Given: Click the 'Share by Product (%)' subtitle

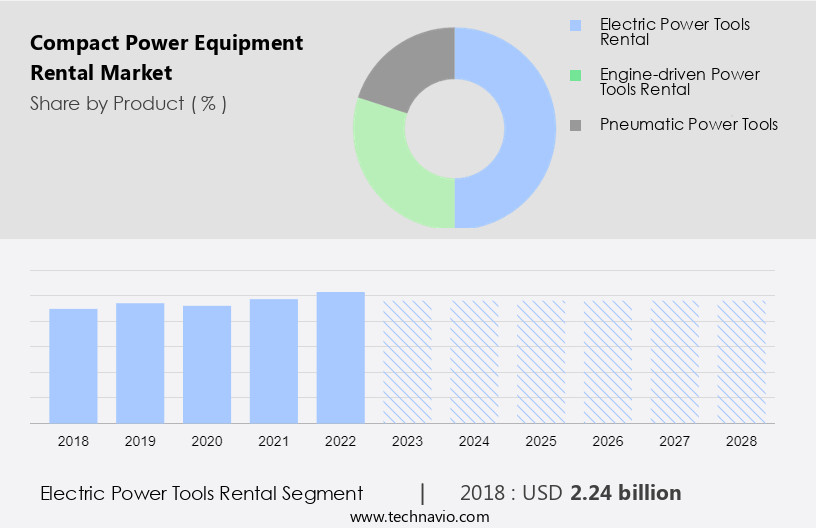Looking at the screenshot, I should [128, 103].
